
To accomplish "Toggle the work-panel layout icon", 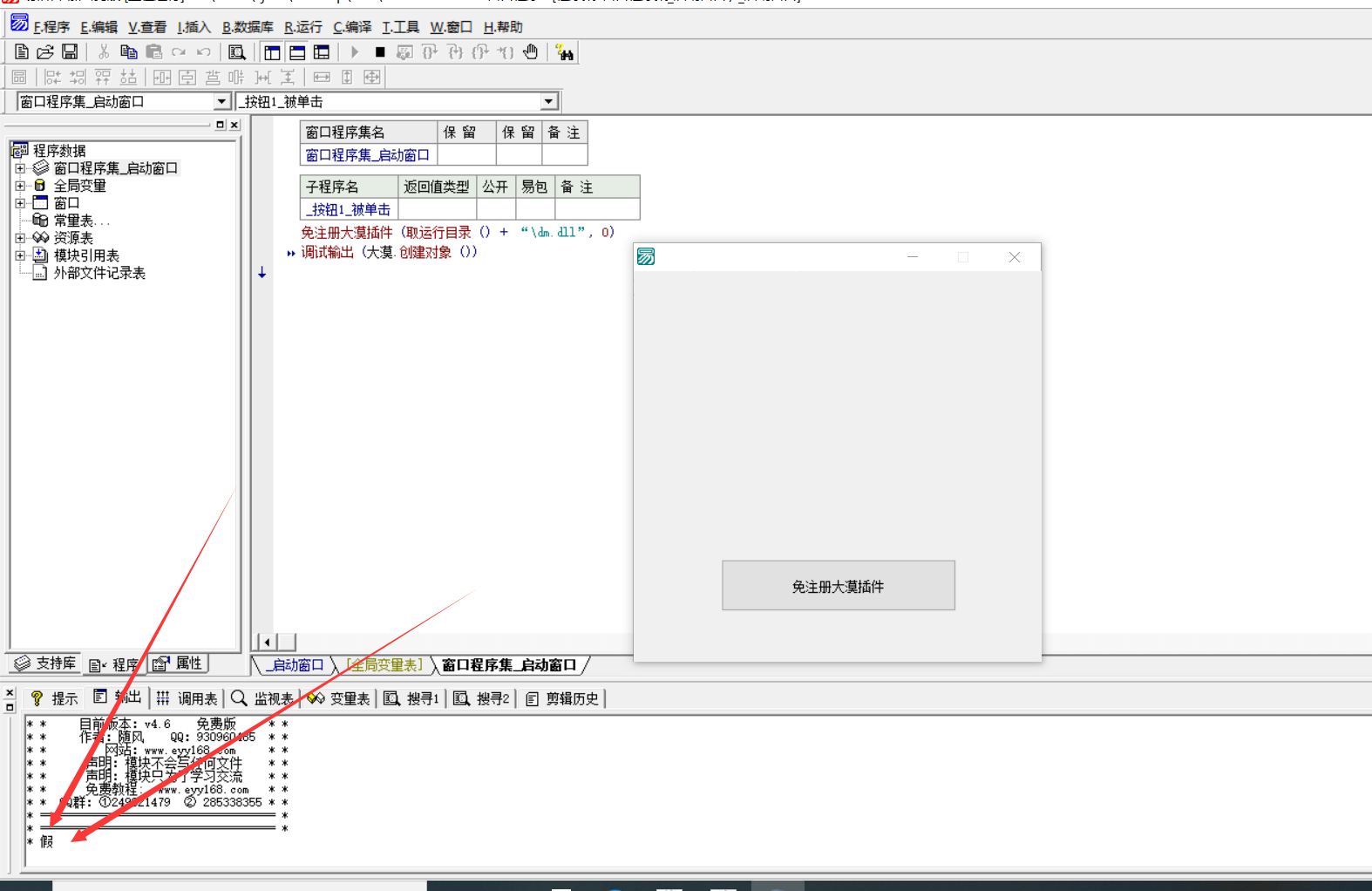I will tap(272, 52).
